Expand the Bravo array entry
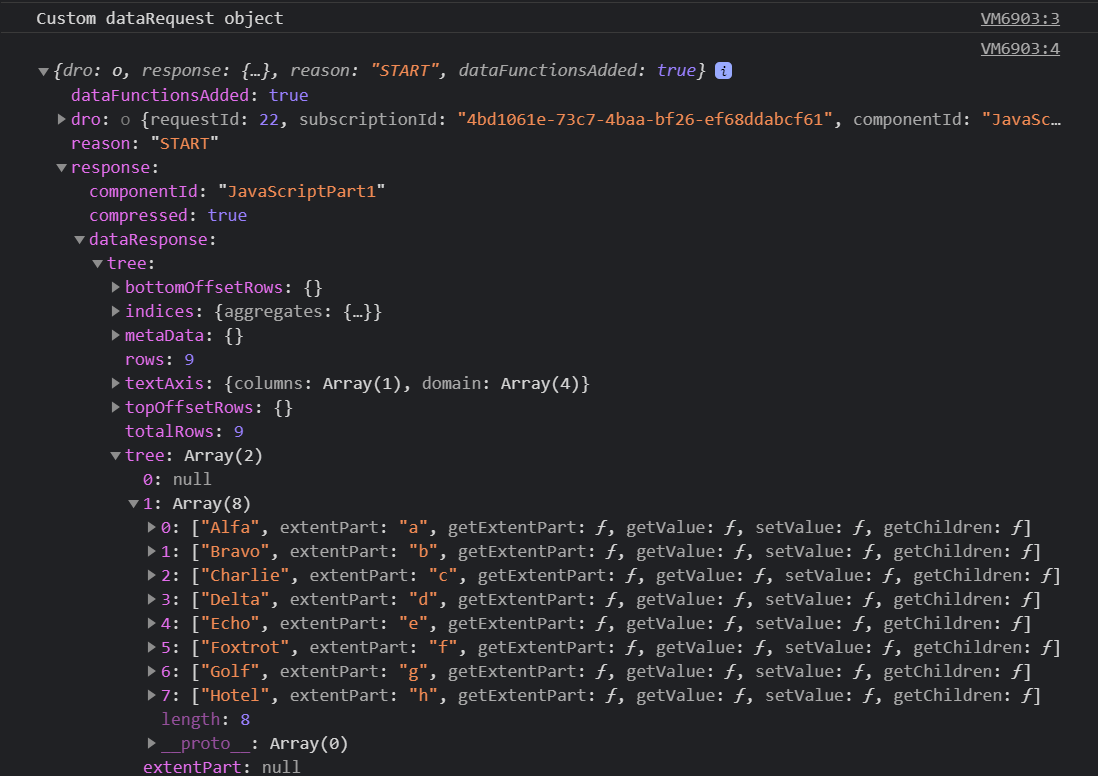Image resolution: width=1098 pixels, height=776 pixels. tap(151, 551)
